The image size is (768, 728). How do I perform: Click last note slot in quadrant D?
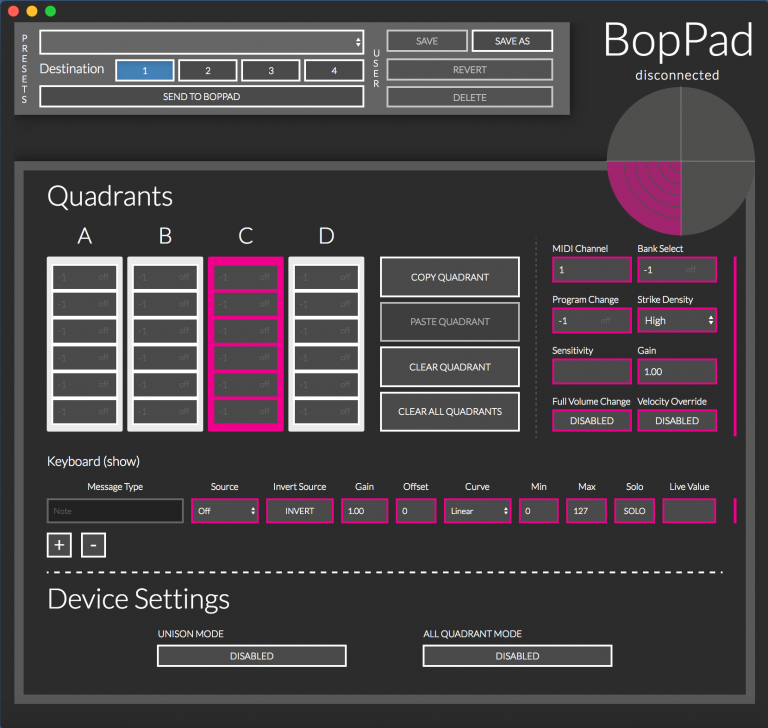(x=326, y=411)
